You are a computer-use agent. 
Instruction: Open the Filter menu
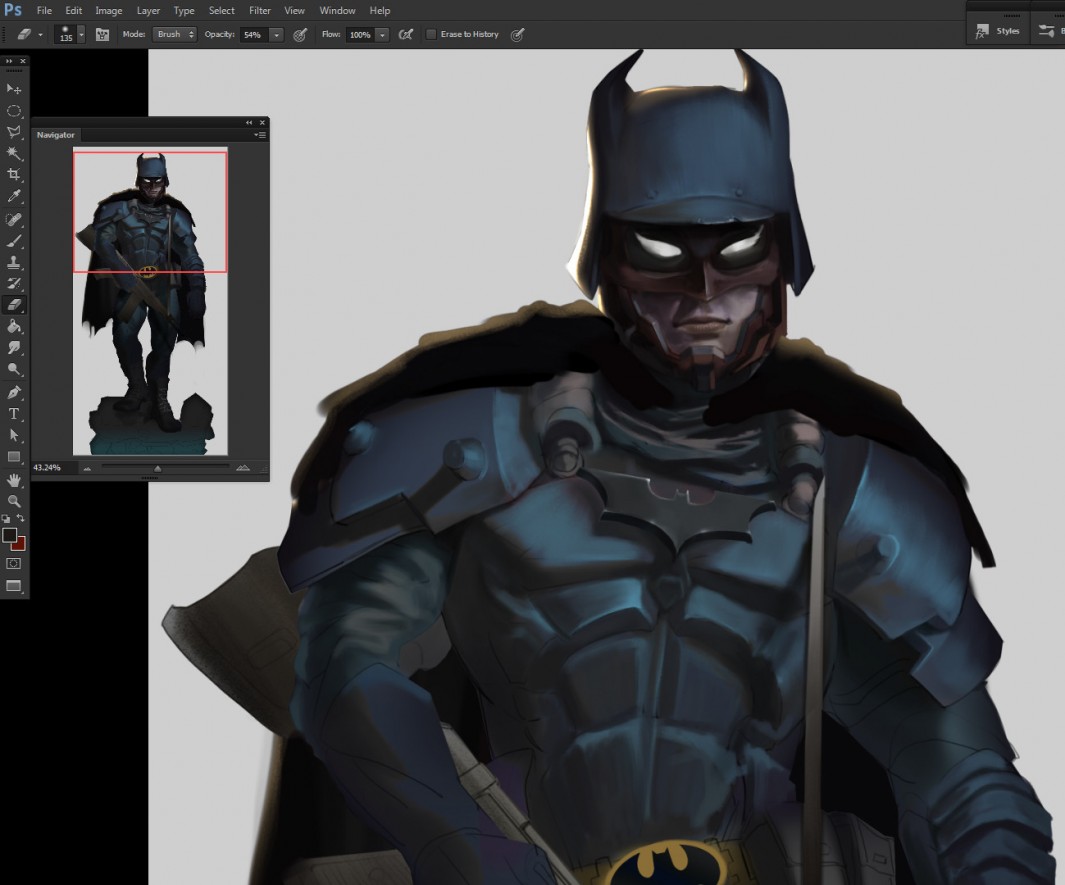pyautogui.click(x=259, y=10)
